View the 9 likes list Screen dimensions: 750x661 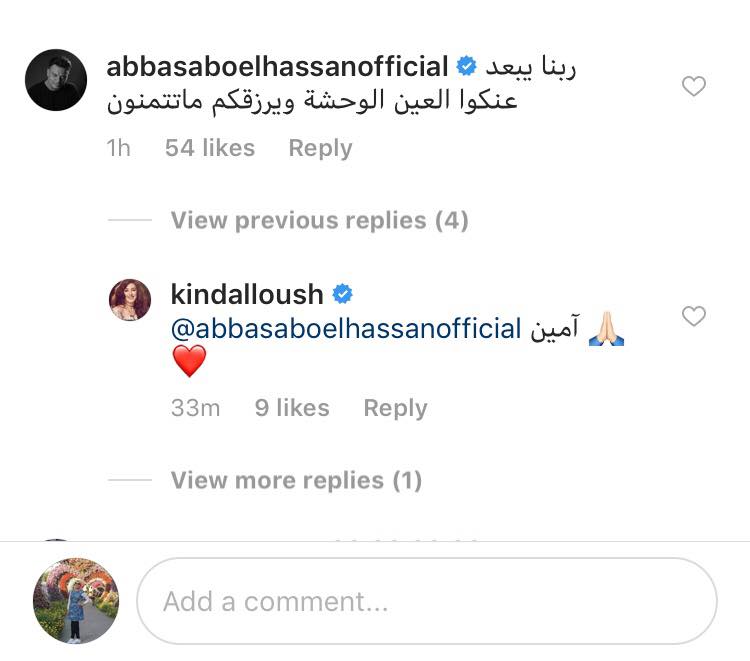pyautogui.click(x=292, y=408)
